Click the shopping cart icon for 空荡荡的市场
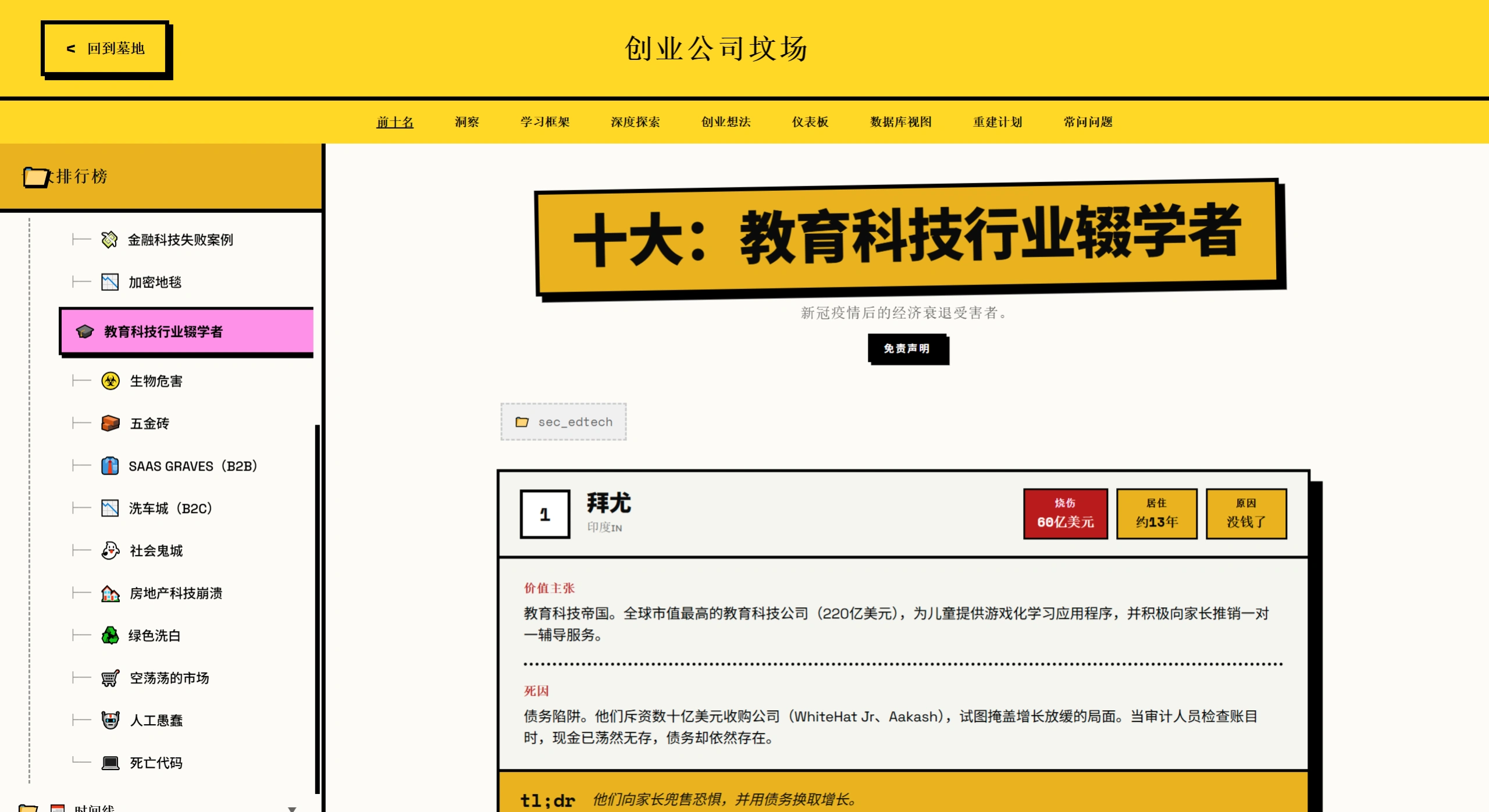Image resolution: width=1489 pixels, height=812 pixels. pos(110,678)
